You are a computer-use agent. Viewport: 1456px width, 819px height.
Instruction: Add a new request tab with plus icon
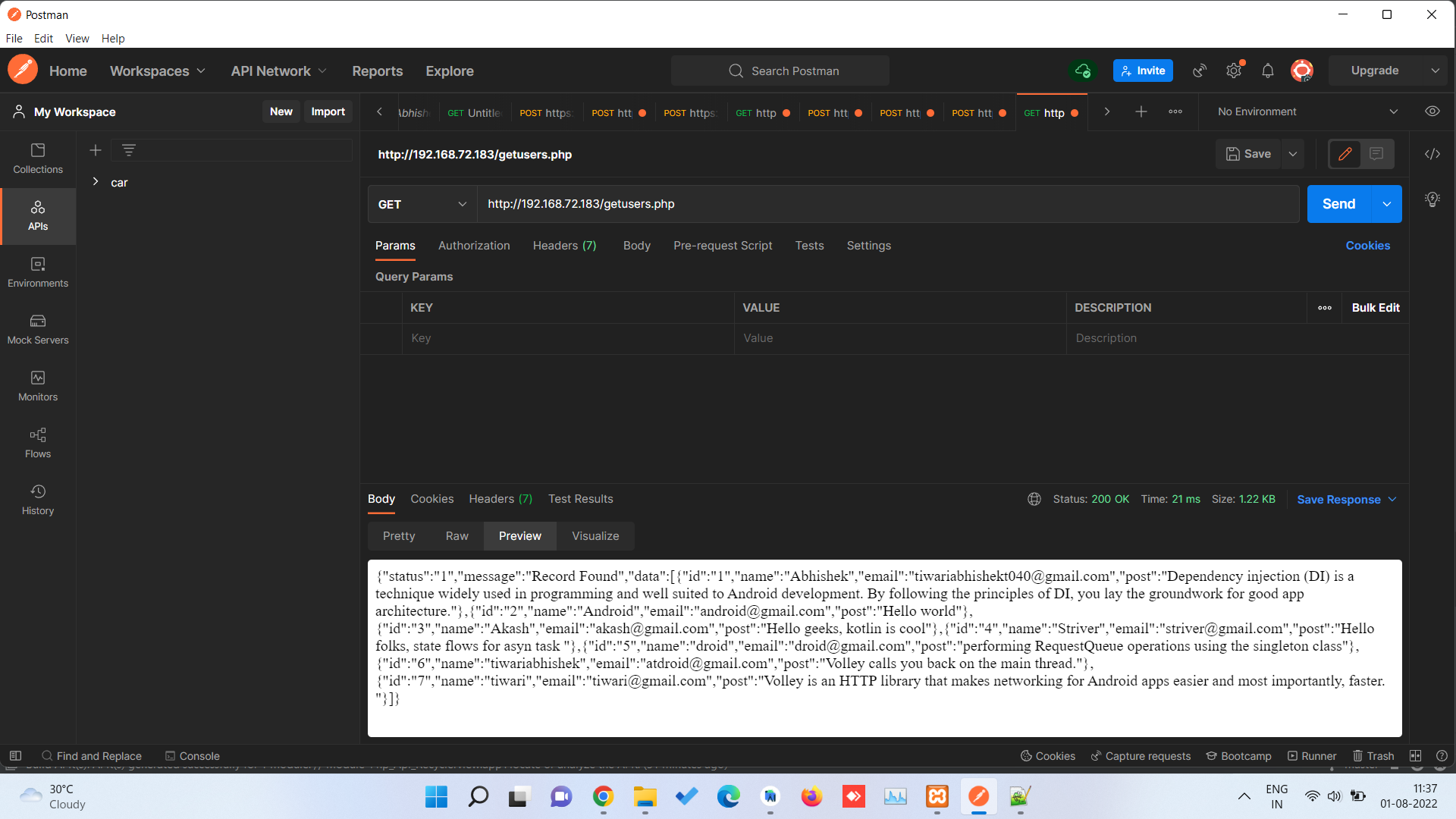click(x=1141, y=111)
